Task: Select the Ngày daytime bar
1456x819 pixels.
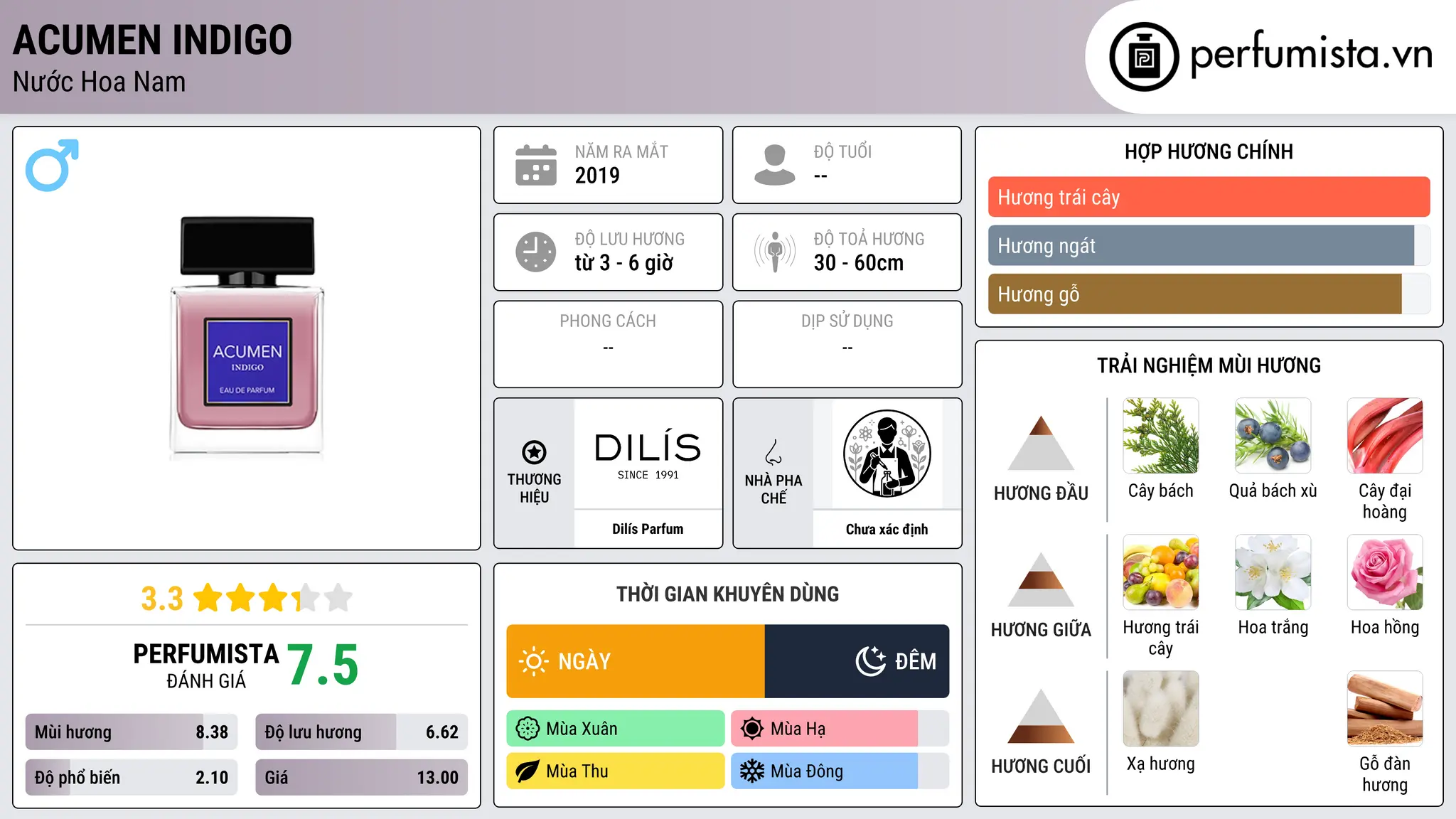Action: [636, 661]
